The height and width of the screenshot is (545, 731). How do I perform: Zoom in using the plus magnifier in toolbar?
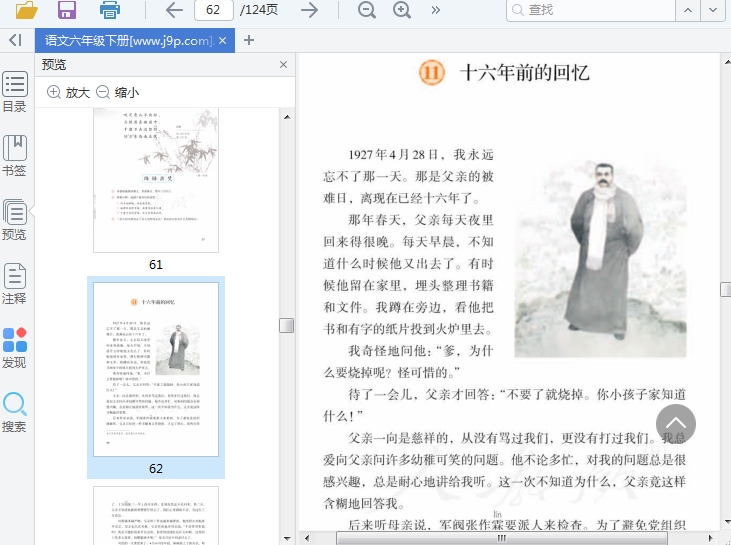point(402,10)
